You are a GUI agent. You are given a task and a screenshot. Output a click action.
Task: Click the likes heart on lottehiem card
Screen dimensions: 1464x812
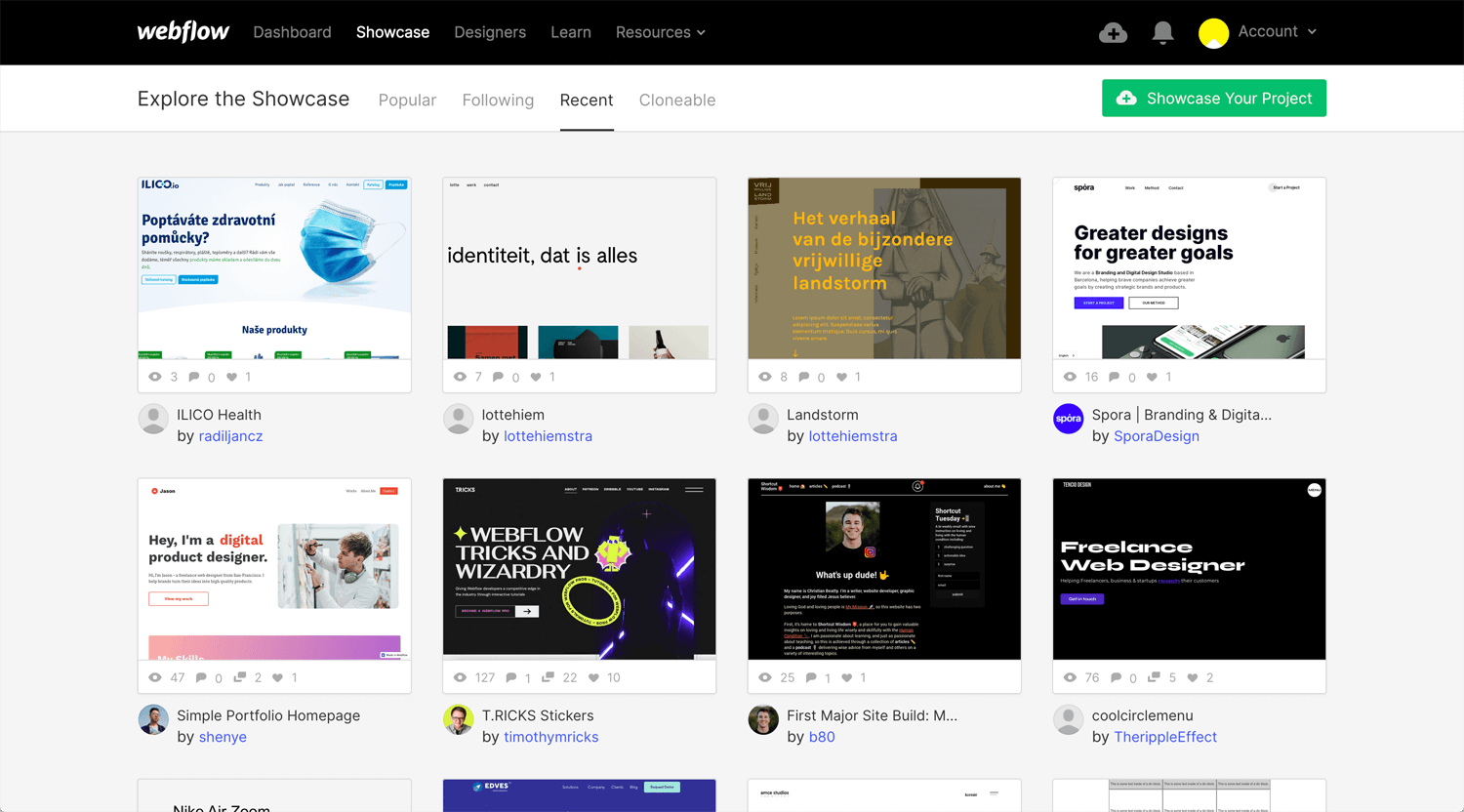tap(536, 377)
